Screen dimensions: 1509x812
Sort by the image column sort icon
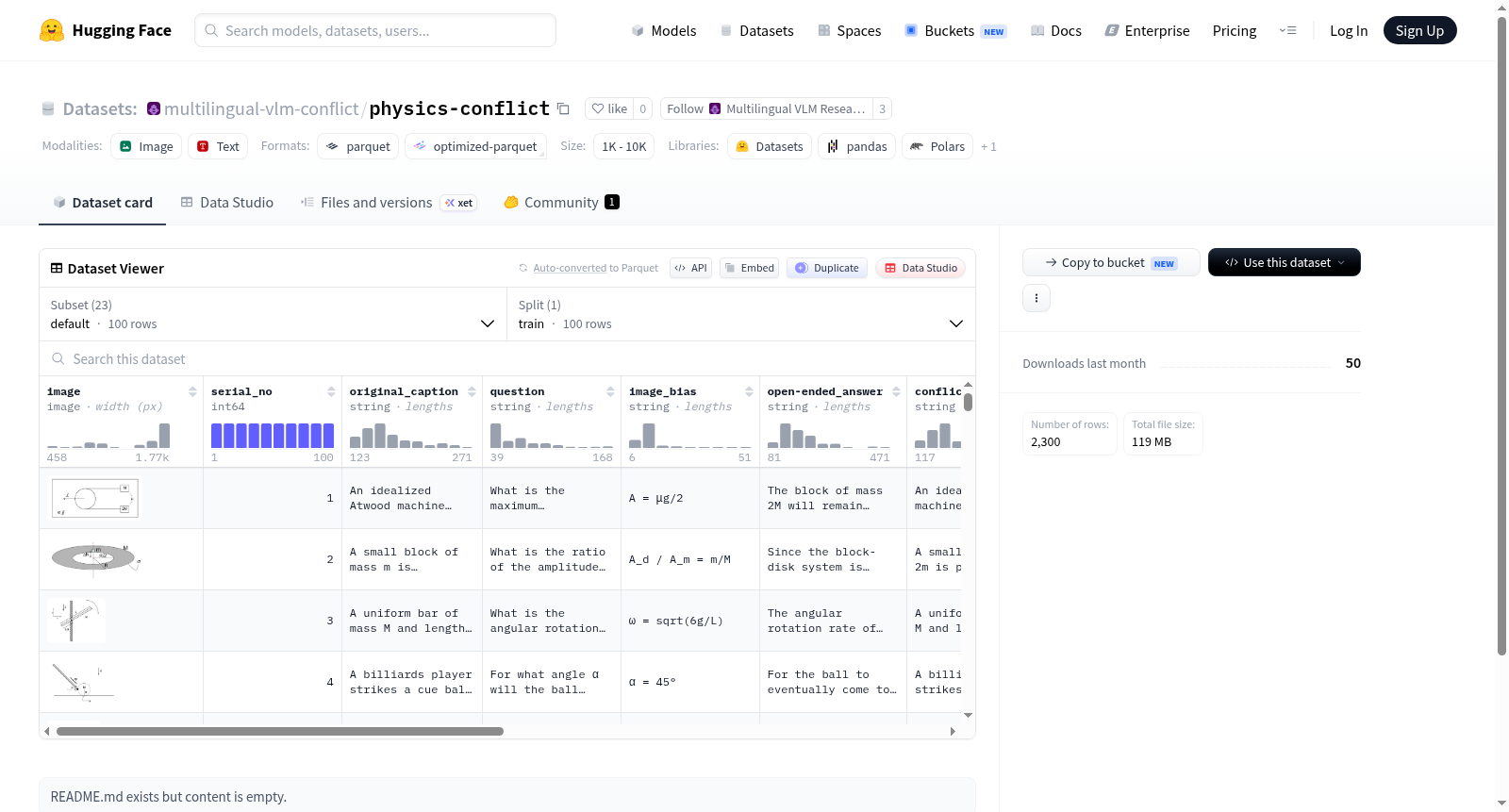click(192, 391)
